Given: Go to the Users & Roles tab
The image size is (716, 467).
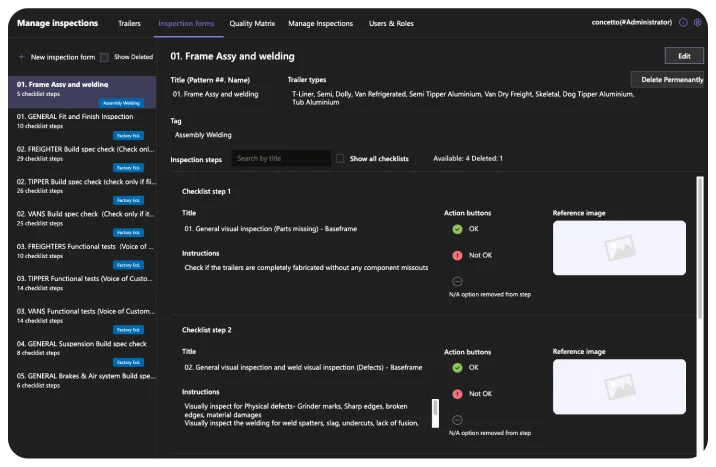Looking at the screenshot, I should tap(392, 22).
